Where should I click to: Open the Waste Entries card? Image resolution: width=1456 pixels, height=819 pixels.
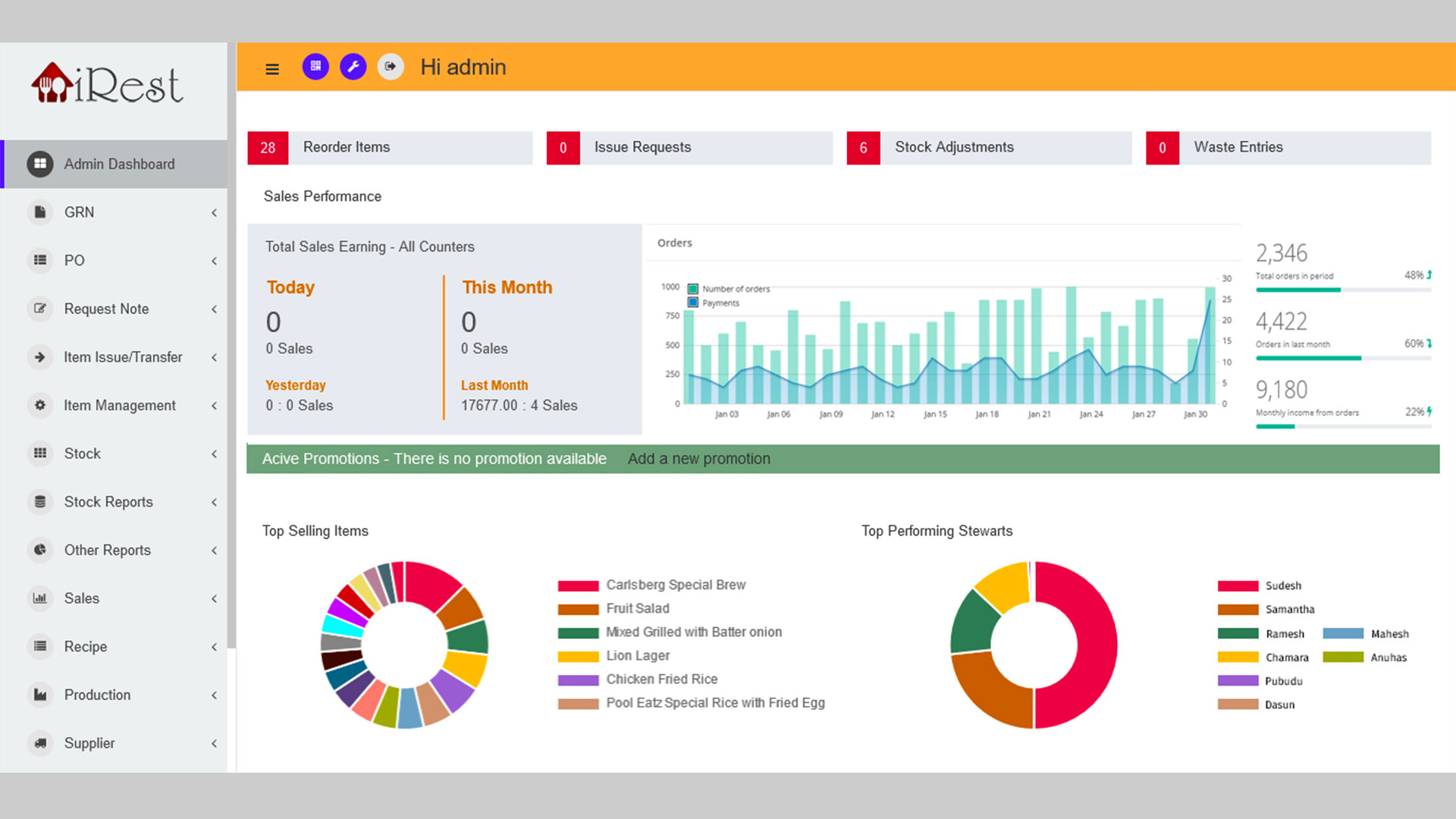click(x=1288, y=148)
